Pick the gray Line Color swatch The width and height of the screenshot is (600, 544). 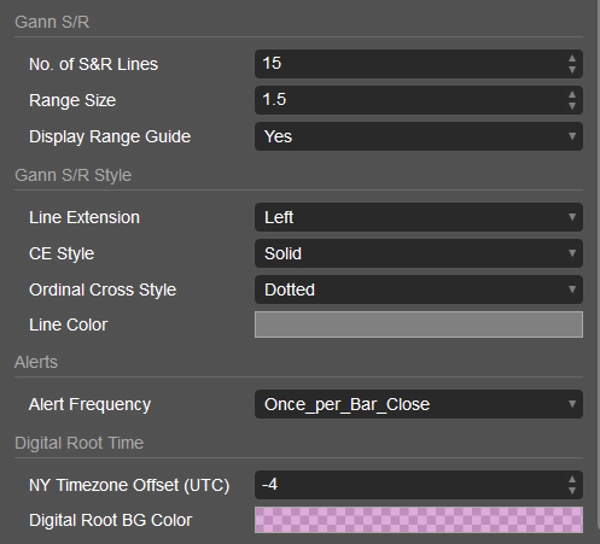point(418,325)
